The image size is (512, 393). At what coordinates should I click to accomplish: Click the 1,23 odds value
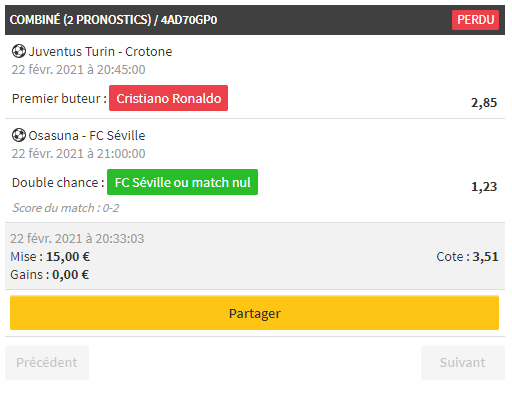coord(484,187)
